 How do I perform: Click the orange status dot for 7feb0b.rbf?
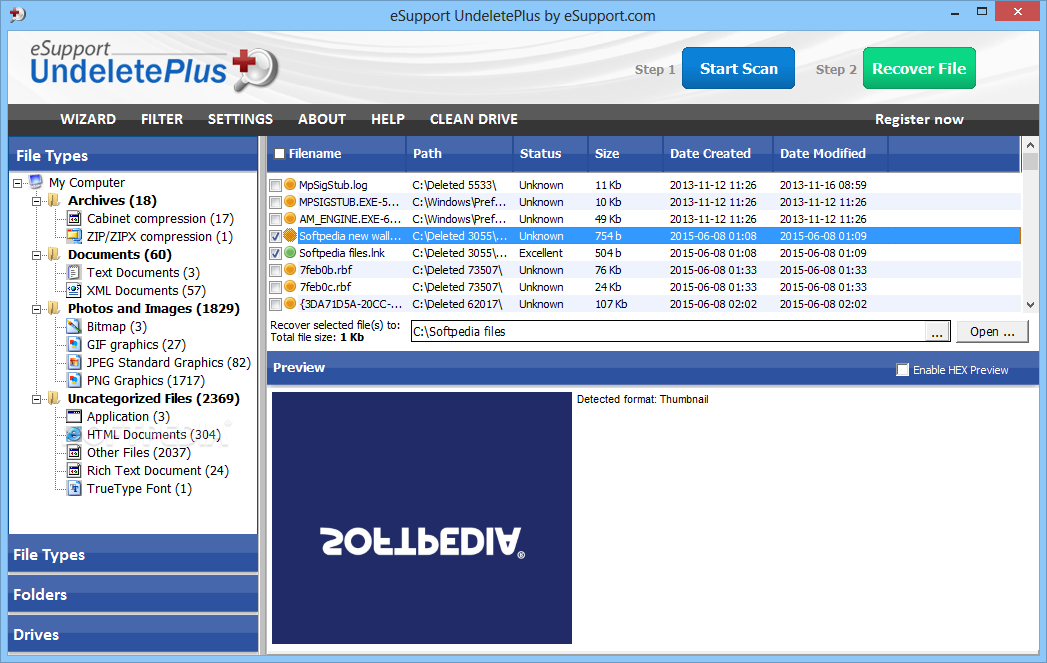click(x=290, y=269)
